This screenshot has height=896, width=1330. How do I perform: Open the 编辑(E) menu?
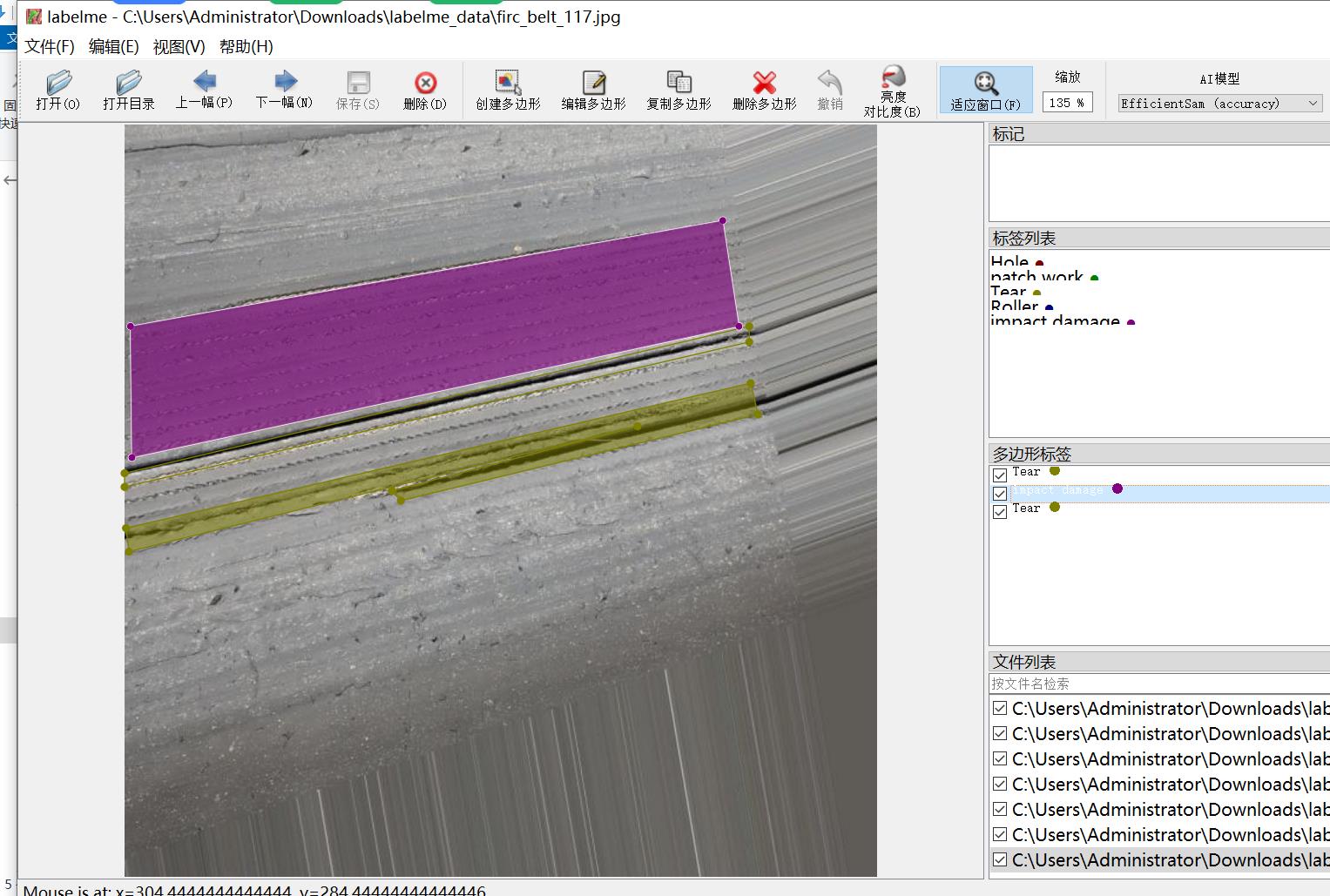[113, 47]
